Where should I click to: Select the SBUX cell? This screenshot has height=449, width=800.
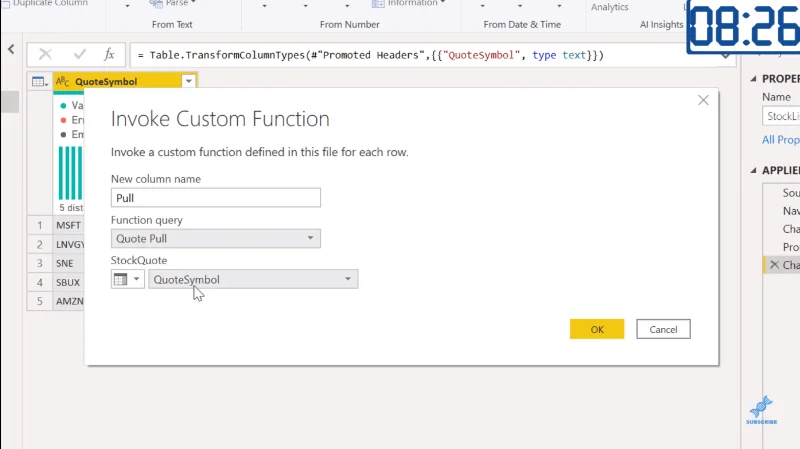click(68, 282)
